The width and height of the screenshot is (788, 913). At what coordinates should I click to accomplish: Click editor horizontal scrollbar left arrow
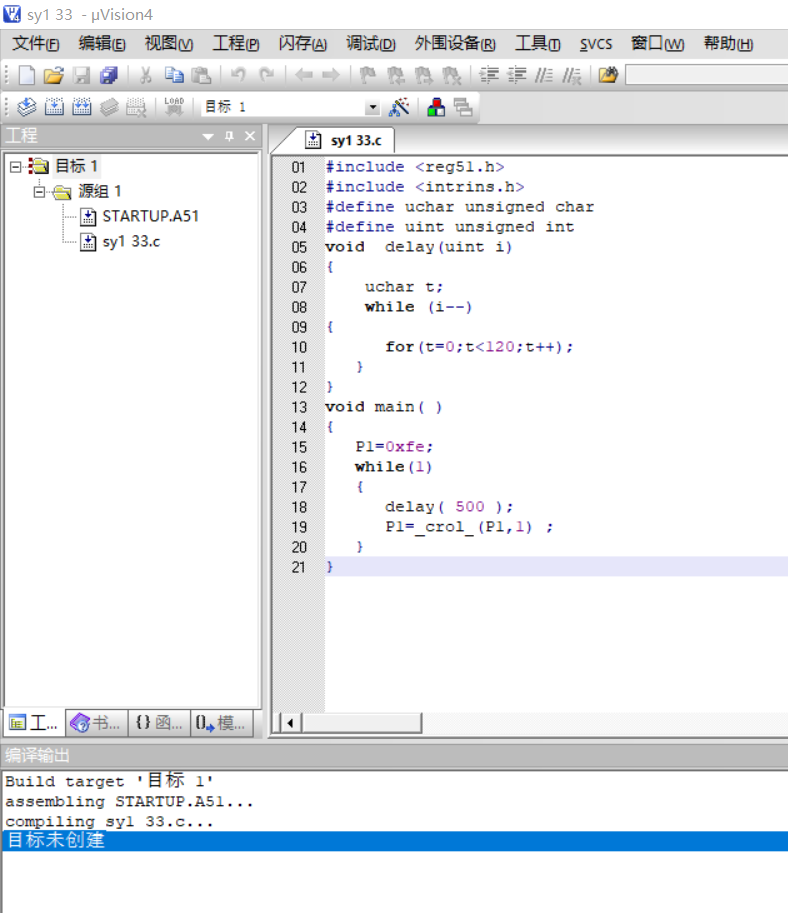(289, 724)
